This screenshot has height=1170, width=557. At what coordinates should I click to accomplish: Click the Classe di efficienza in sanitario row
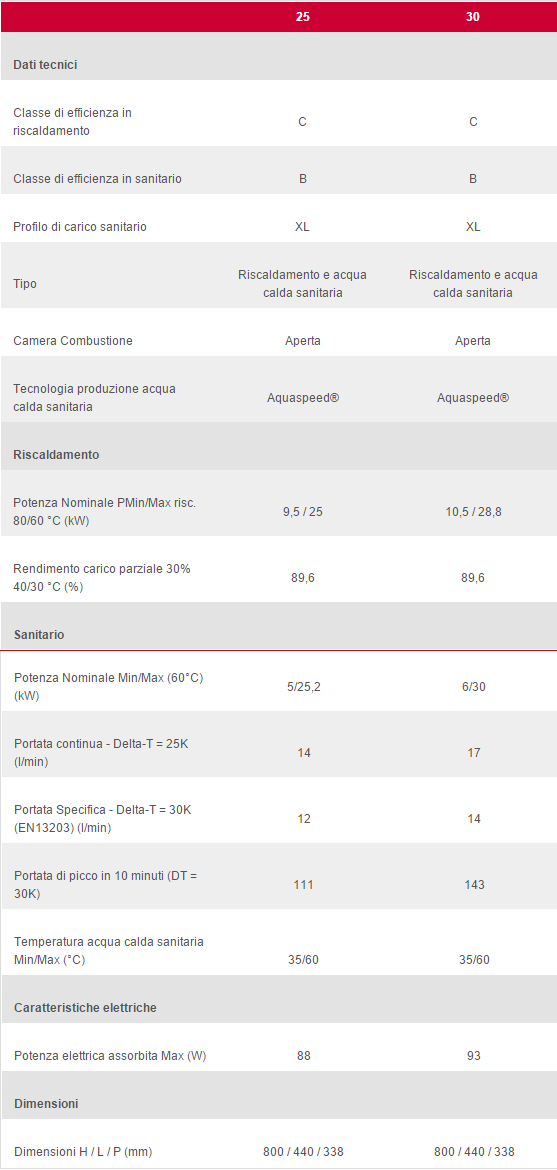pos(278,179)
